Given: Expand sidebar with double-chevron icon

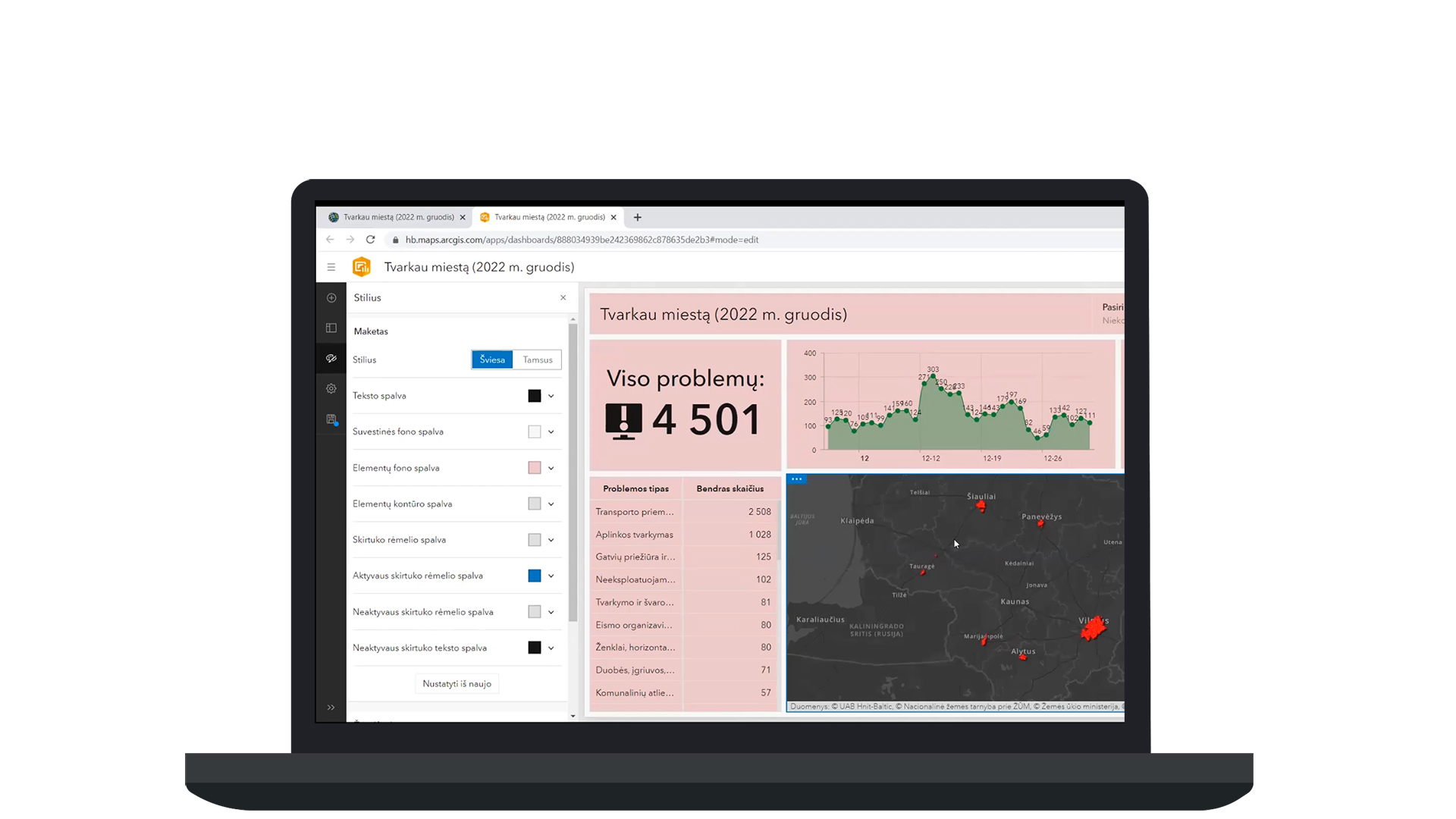Looking at the screenshot, I should pos(331,708).
